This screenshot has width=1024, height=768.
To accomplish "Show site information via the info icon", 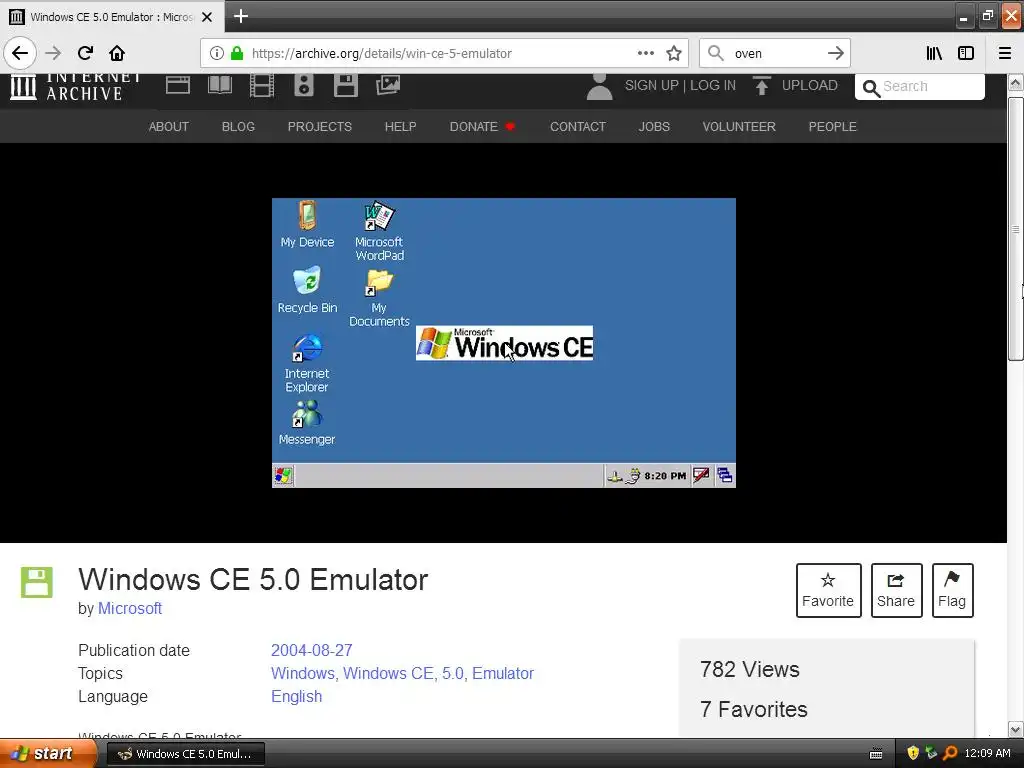I will (x=217, y=54).
